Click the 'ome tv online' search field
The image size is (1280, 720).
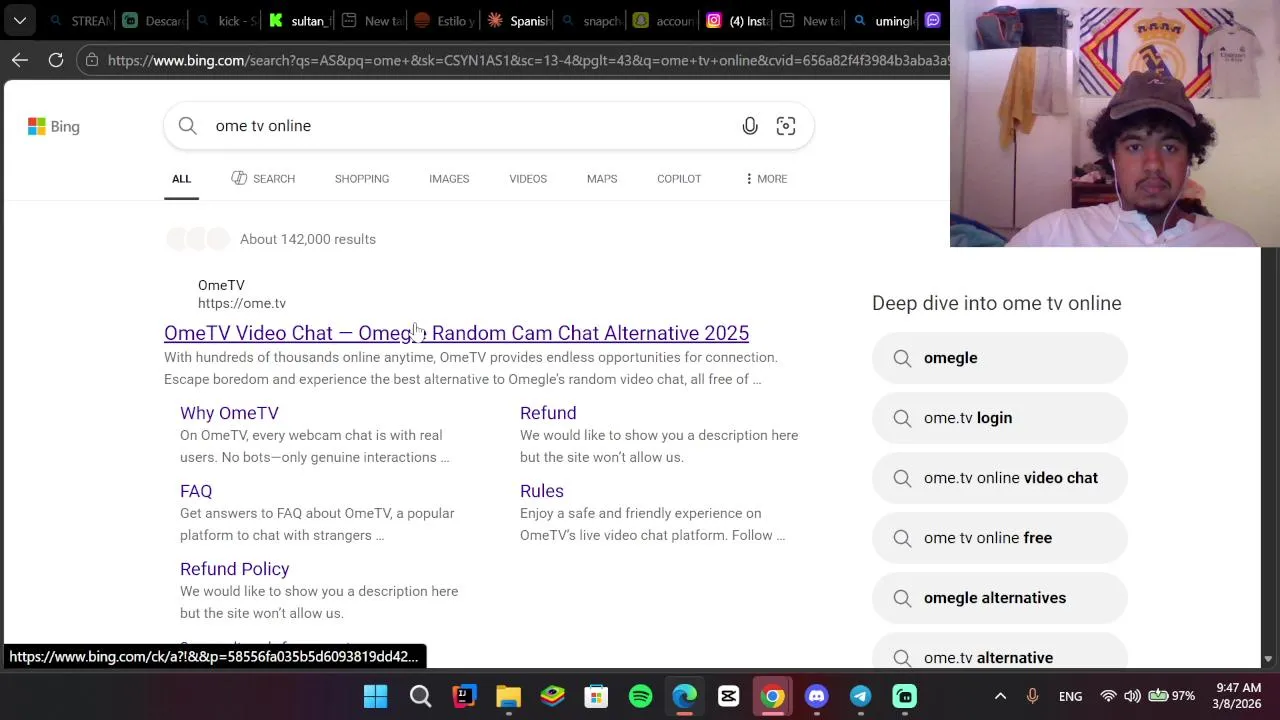[470, 126]
